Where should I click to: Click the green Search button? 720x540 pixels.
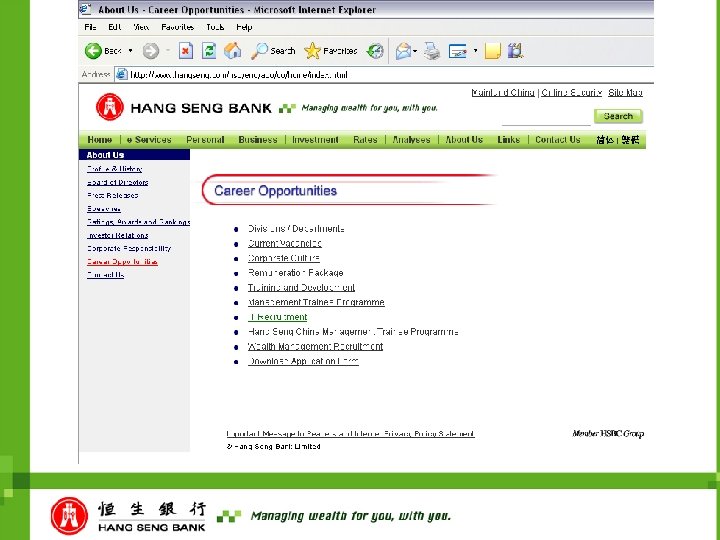(x=618, y=116)
